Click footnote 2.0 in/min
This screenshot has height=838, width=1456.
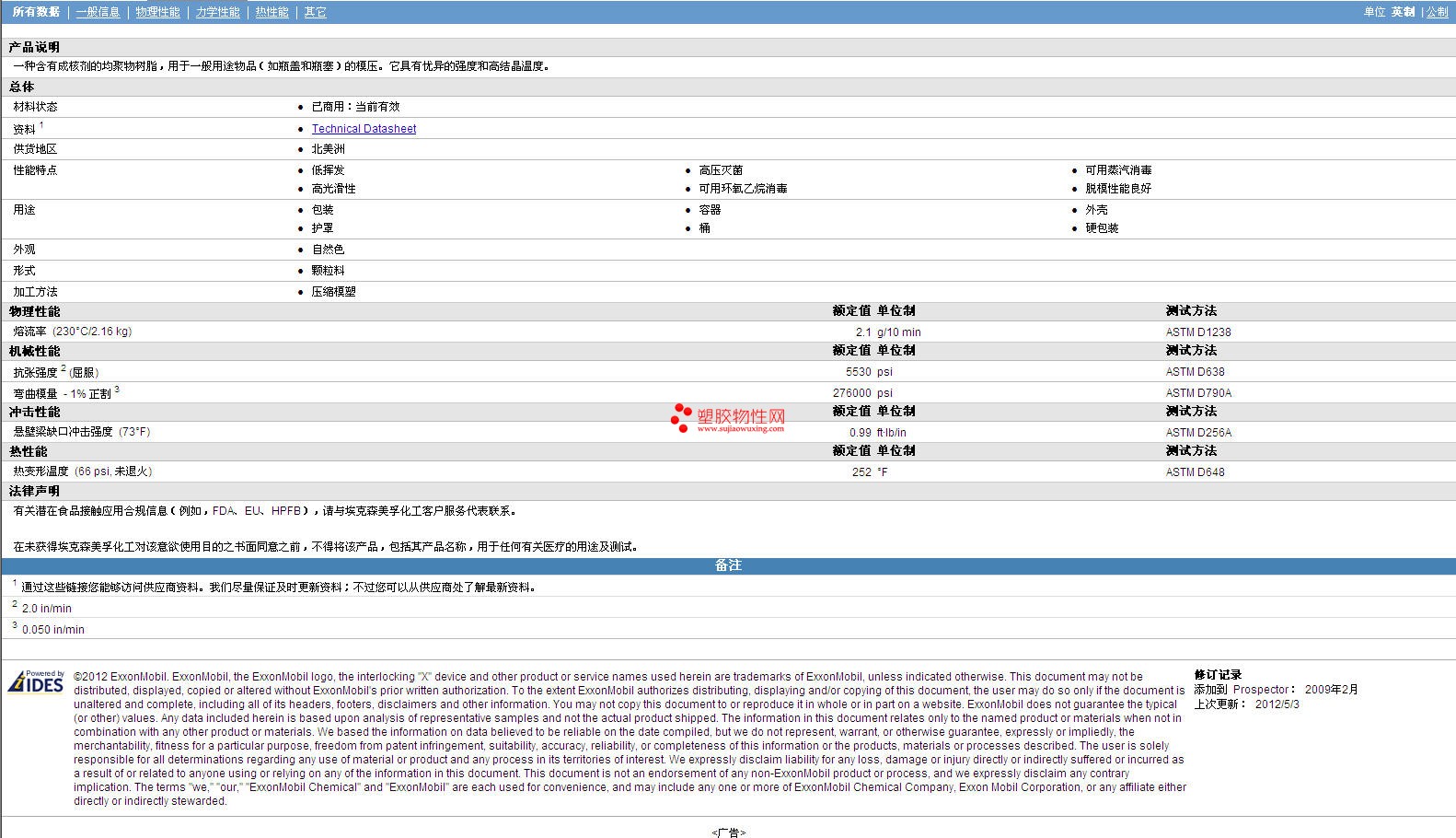[x=47, y=609]
